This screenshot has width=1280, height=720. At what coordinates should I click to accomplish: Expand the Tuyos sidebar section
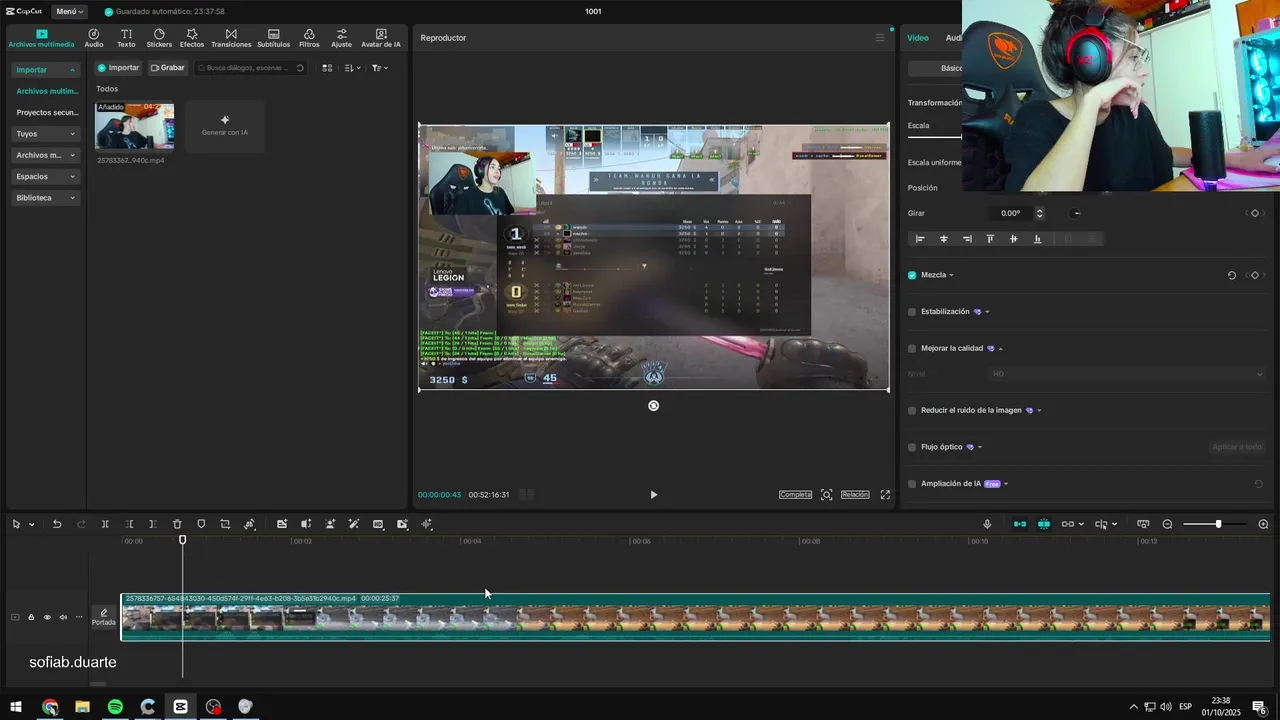pos(46,134)
